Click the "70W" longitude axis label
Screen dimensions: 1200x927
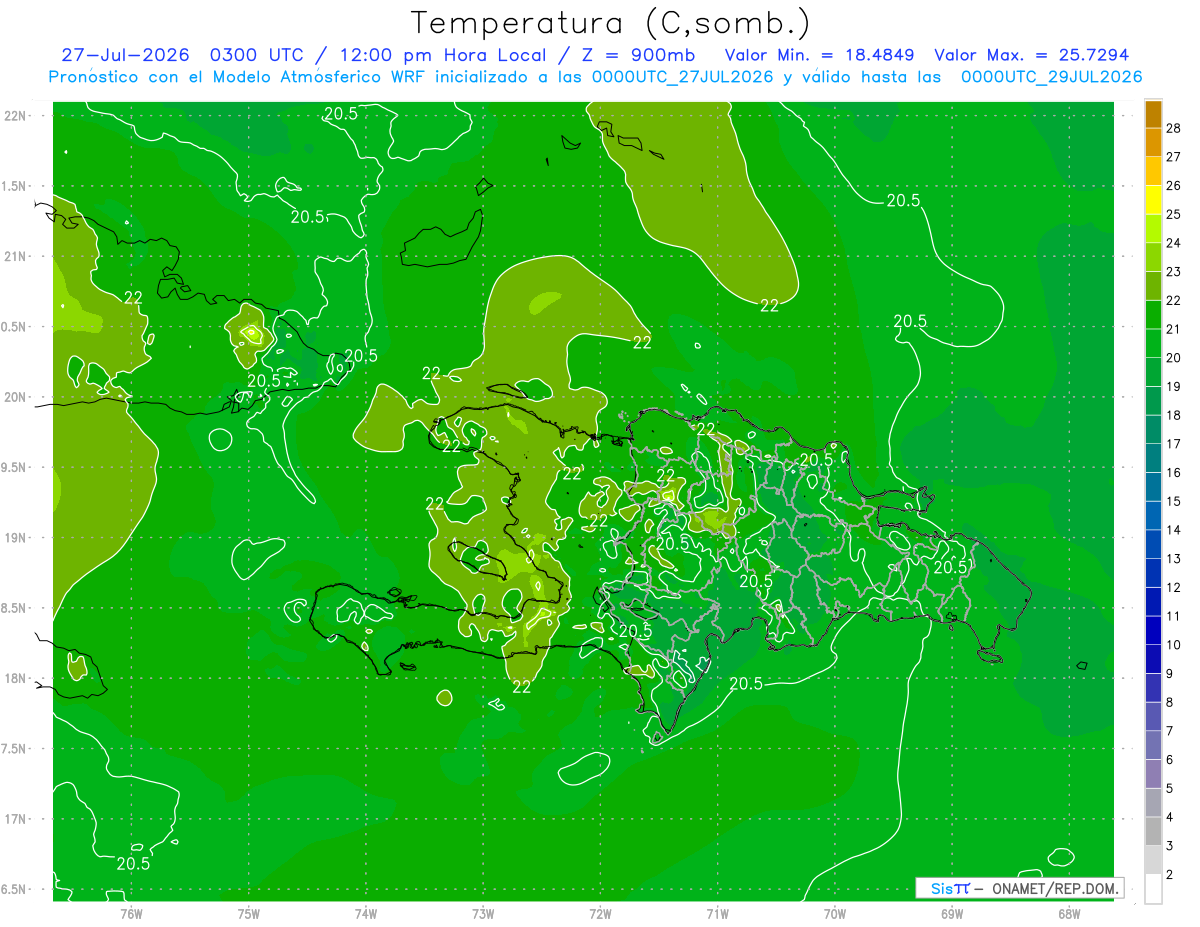tap(835, 913)
